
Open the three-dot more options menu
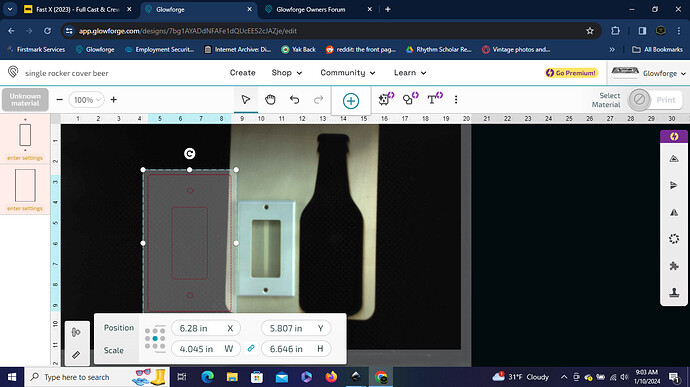pos(456,100)
